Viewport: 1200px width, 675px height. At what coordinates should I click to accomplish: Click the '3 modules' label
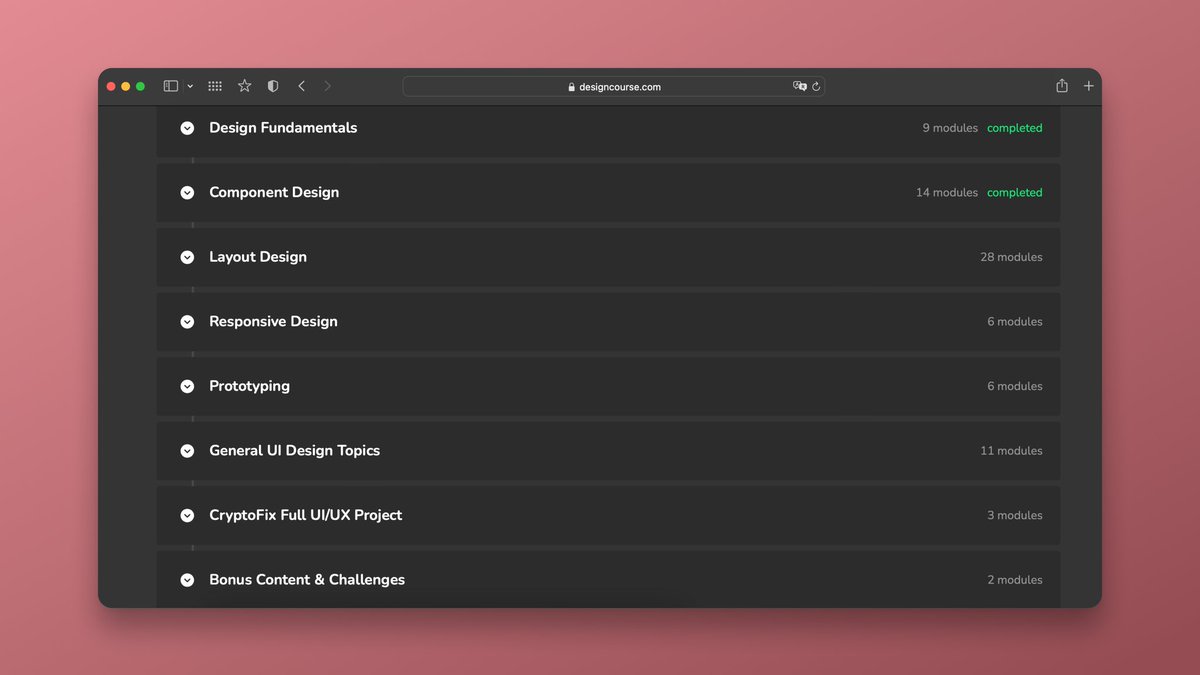point(1015,515)
